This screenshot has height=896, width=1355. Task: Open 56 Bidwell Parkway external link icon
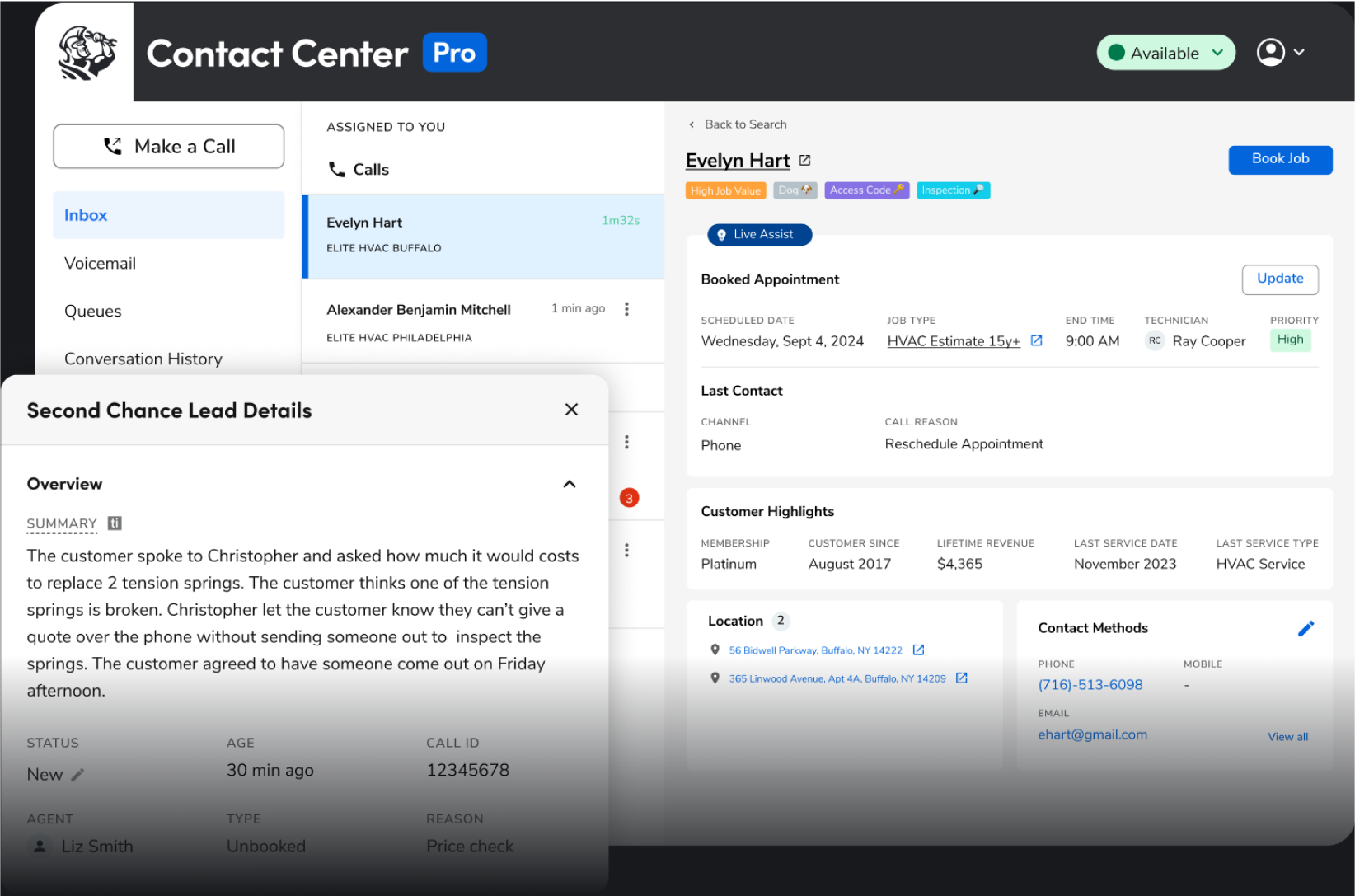(918, 650)
